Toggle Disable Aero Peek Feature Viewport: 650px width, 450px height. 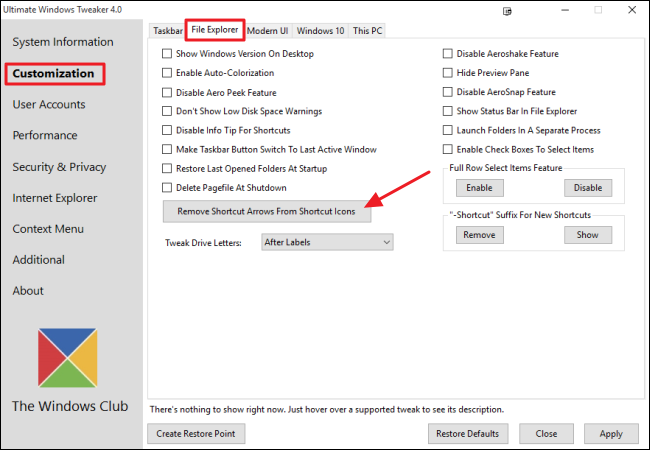click(167, 92)
